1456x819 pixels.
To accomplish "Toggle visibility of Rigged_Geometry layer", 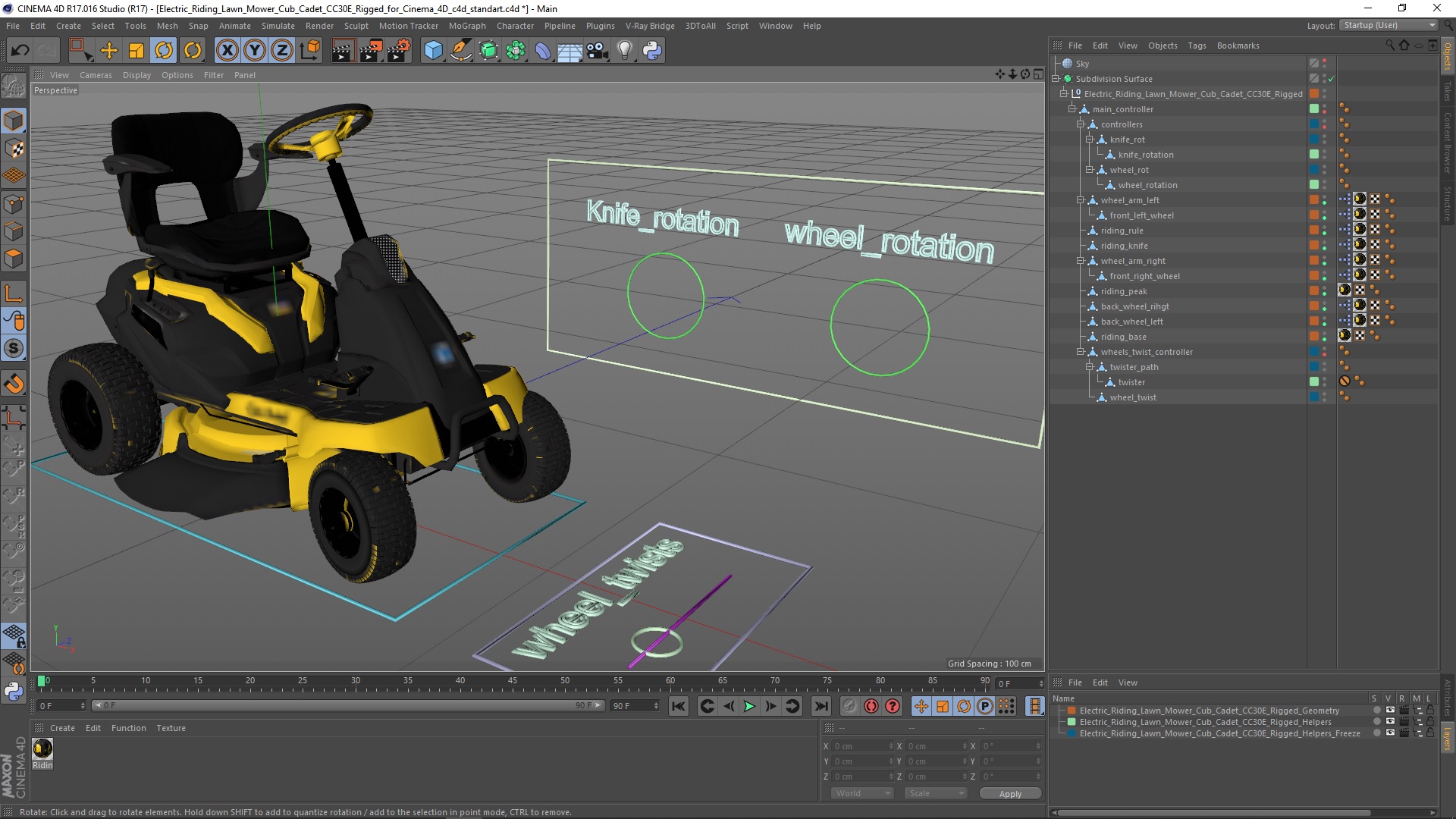I will click(1390, 711).
